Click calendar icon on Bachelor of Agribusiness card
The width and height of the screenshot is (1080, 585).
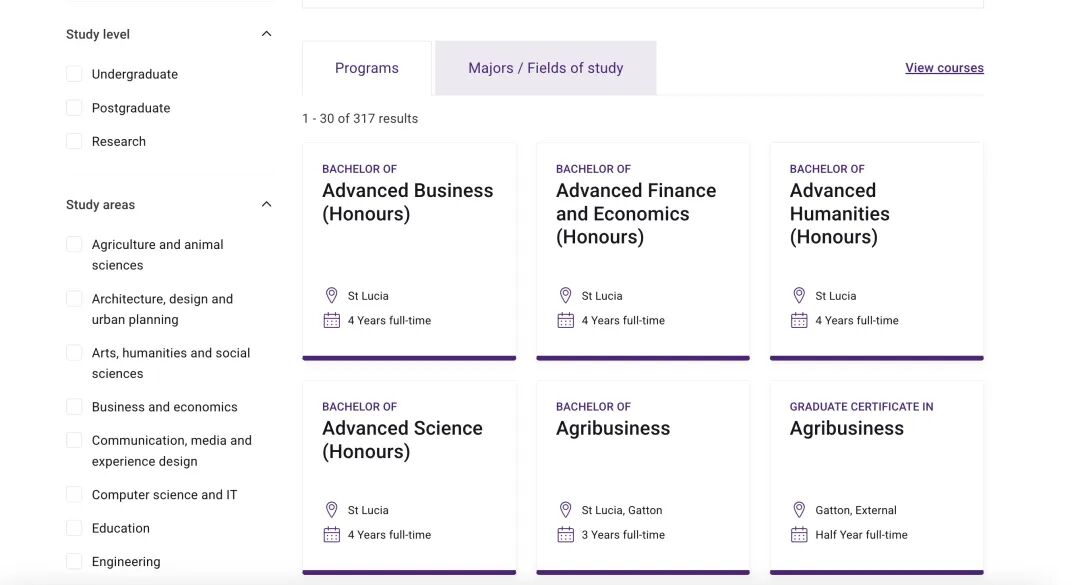coord(565,535)
